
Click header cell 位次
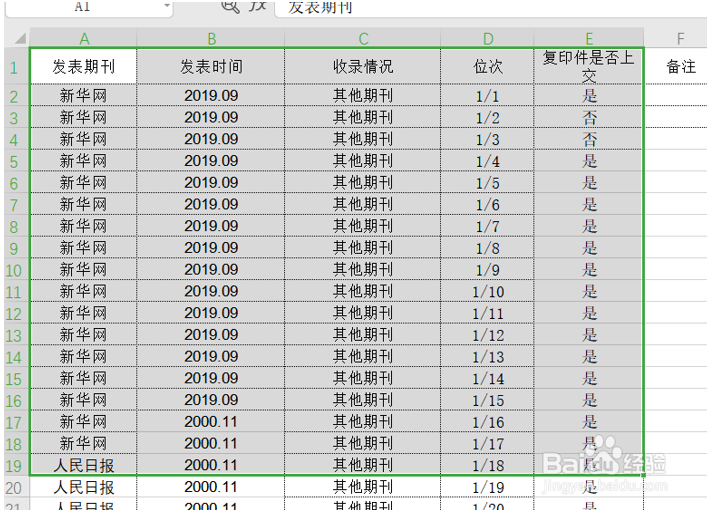coord(487,66)
